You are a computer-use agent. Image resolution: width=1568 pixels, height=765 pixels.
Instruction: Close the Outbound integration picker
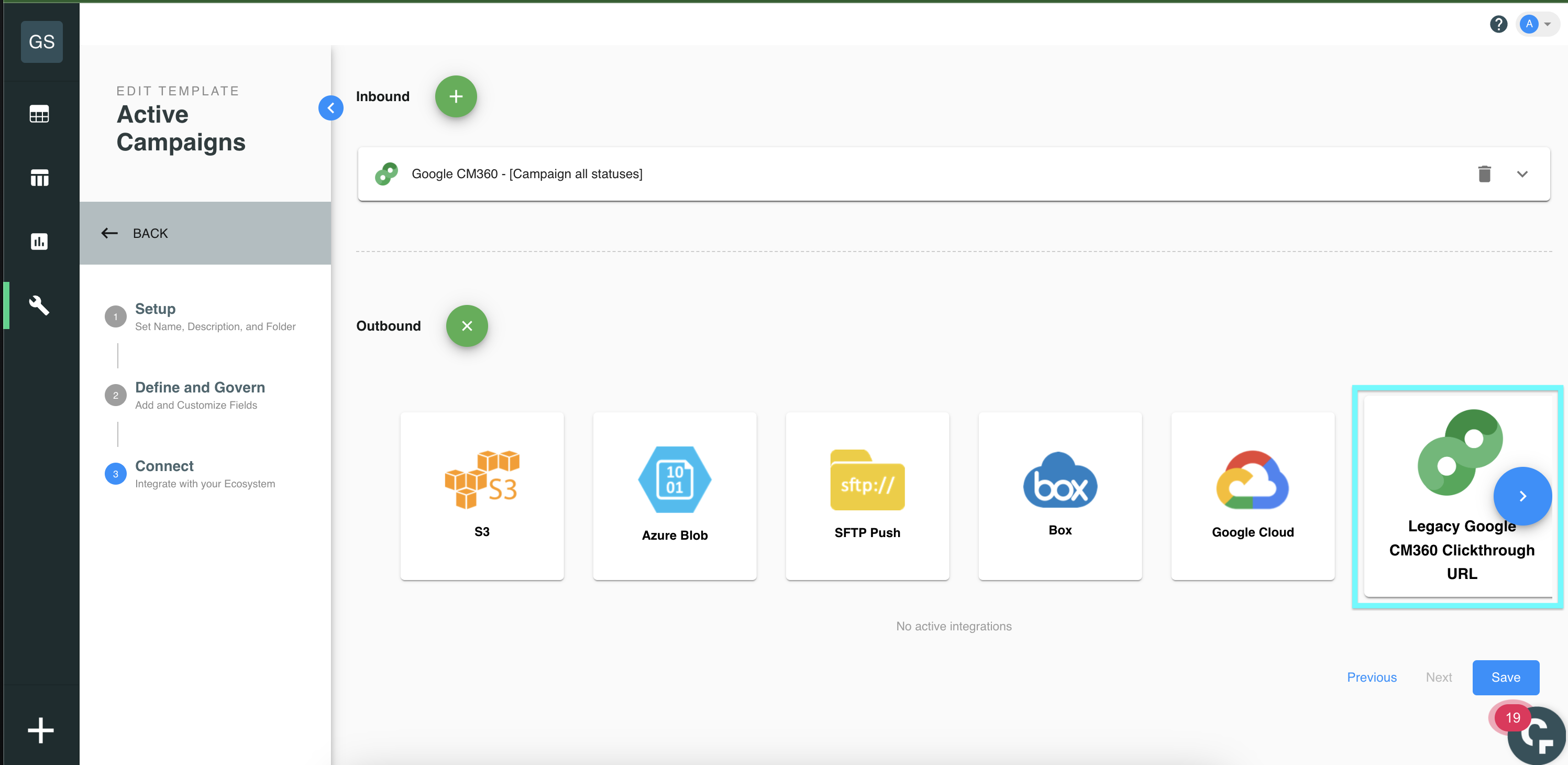coord(466,326)
